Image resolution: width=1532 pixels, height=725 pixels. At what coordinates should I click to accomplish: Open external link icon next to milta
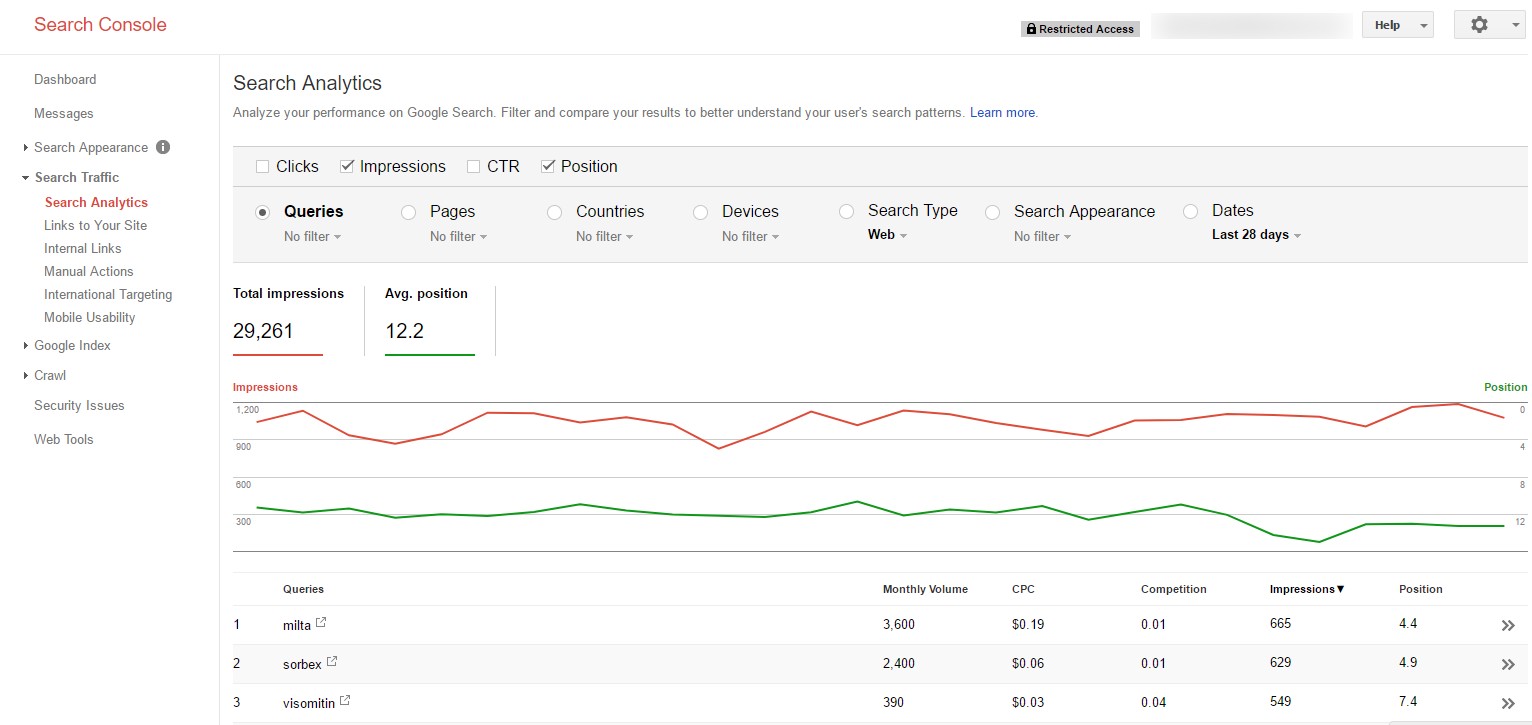coord(321,623)
